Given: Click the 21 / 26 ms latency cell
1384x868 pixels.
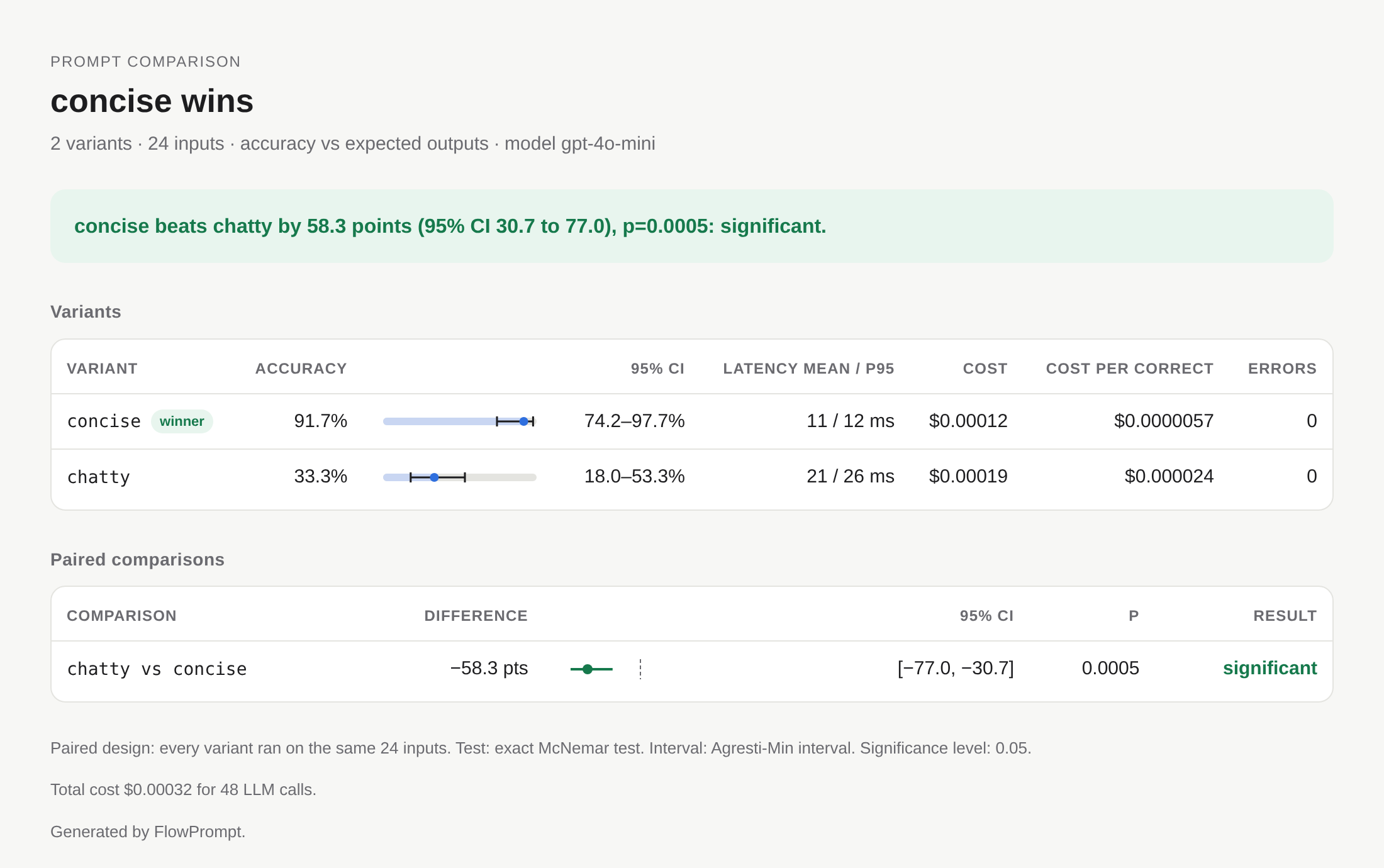Looking at the screenshot, I should (x=850, y=476).
